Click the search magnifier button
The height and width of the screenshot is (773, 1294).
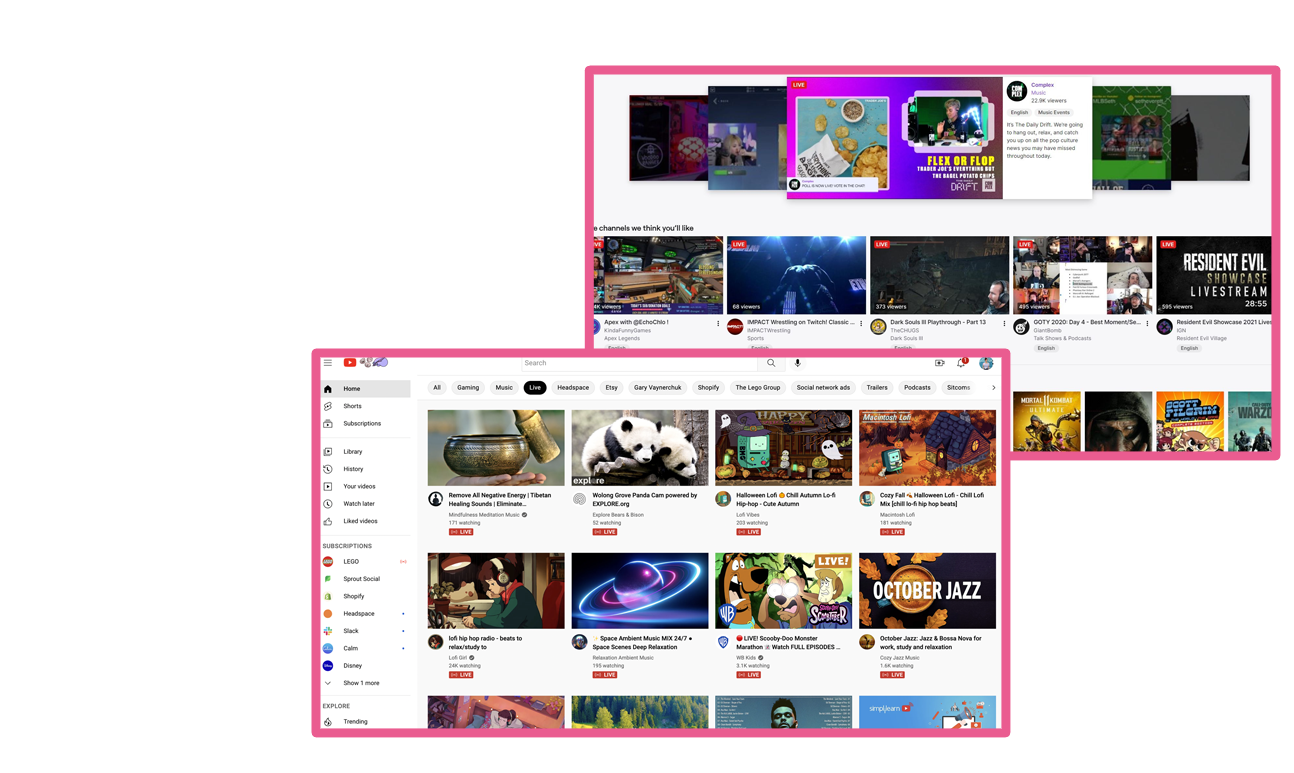[x=771, y=363]
